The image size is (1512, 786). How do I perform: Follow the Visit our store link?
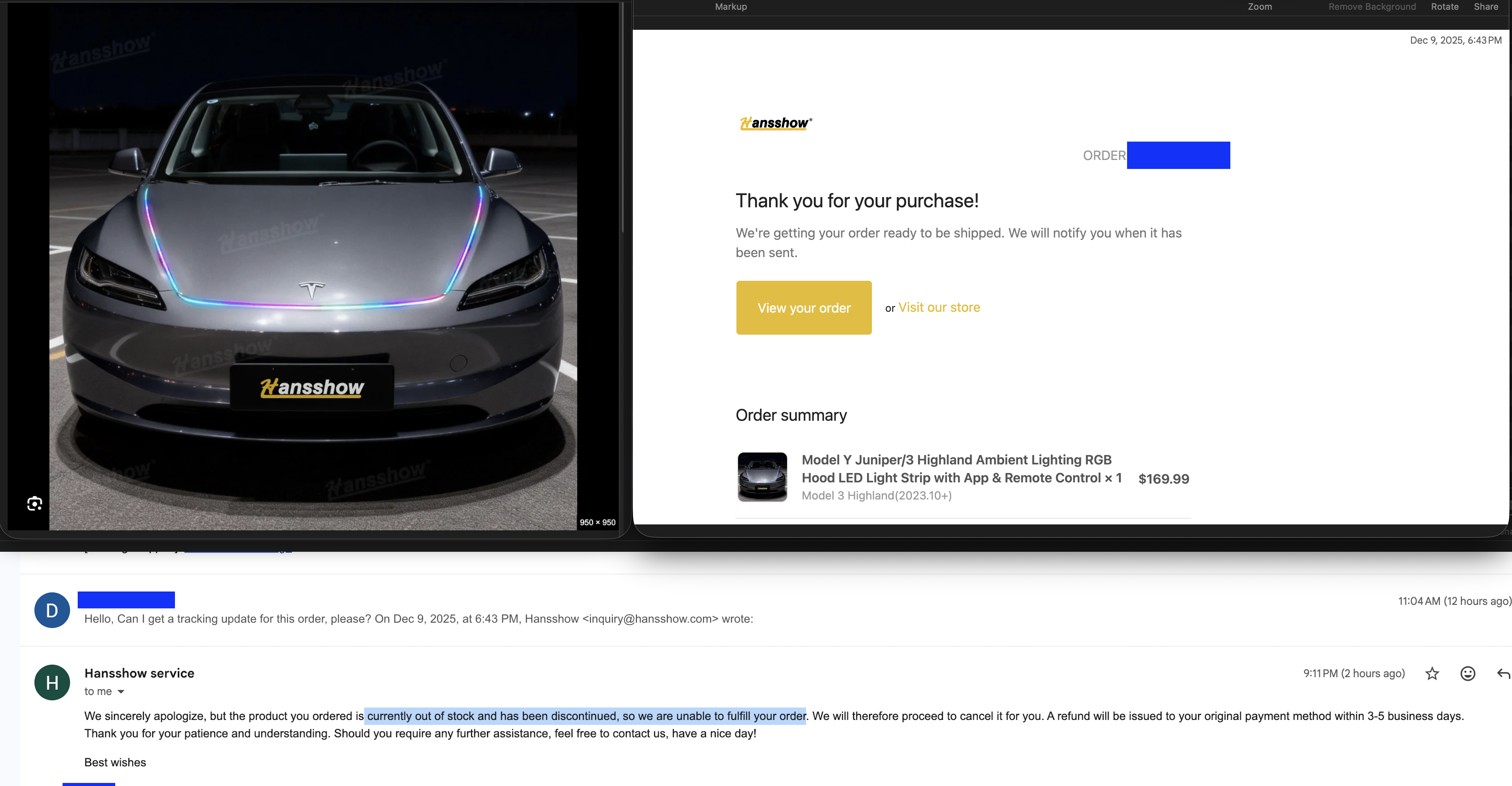(x=939, y=307)
